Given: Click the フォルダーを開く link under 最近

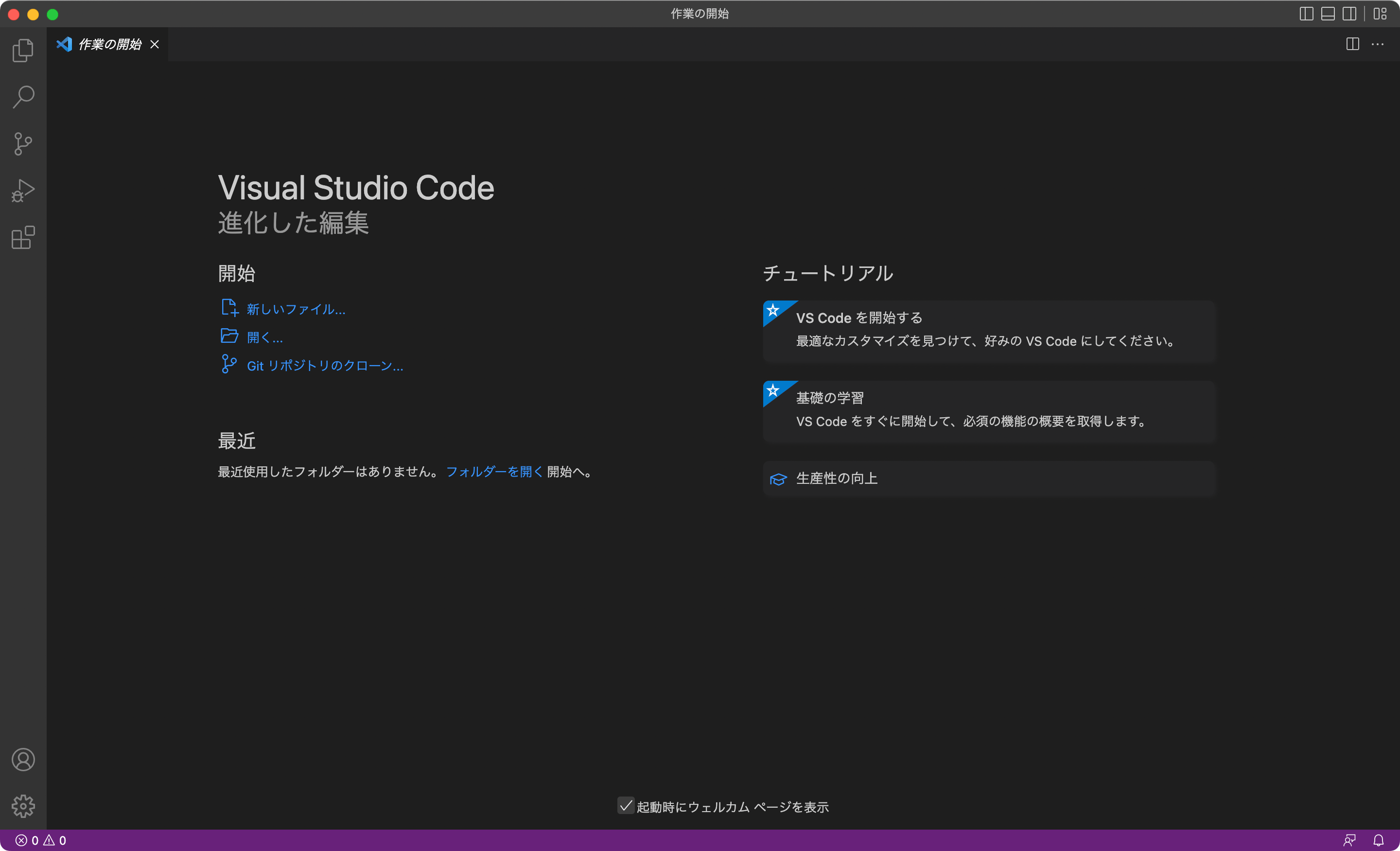Looking at the screenshot, I should point(494,472).
